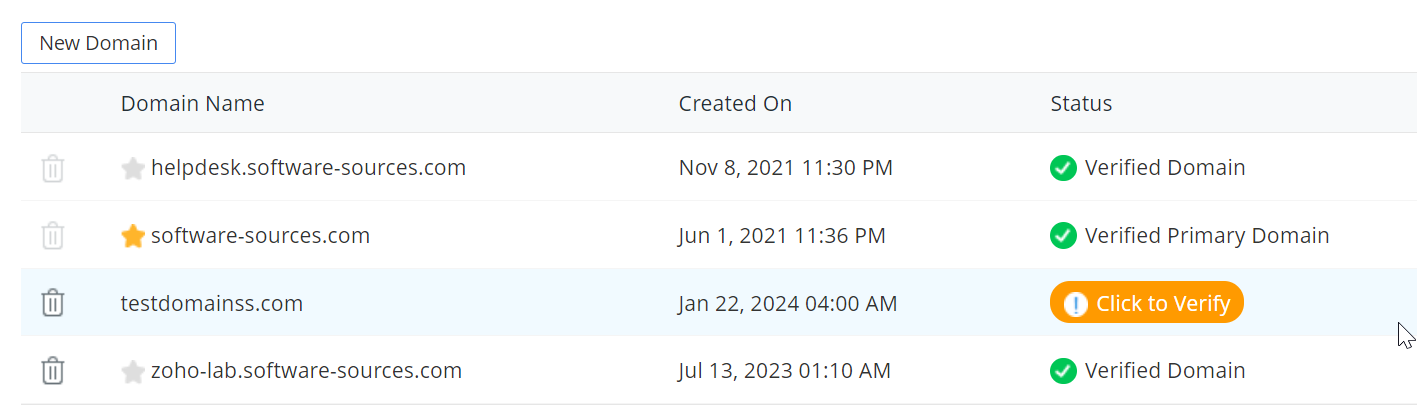1417x415 pixels.
Task: Set helpdesk.software-sources.com as primary via star
Action: click(x=133, y=168)
